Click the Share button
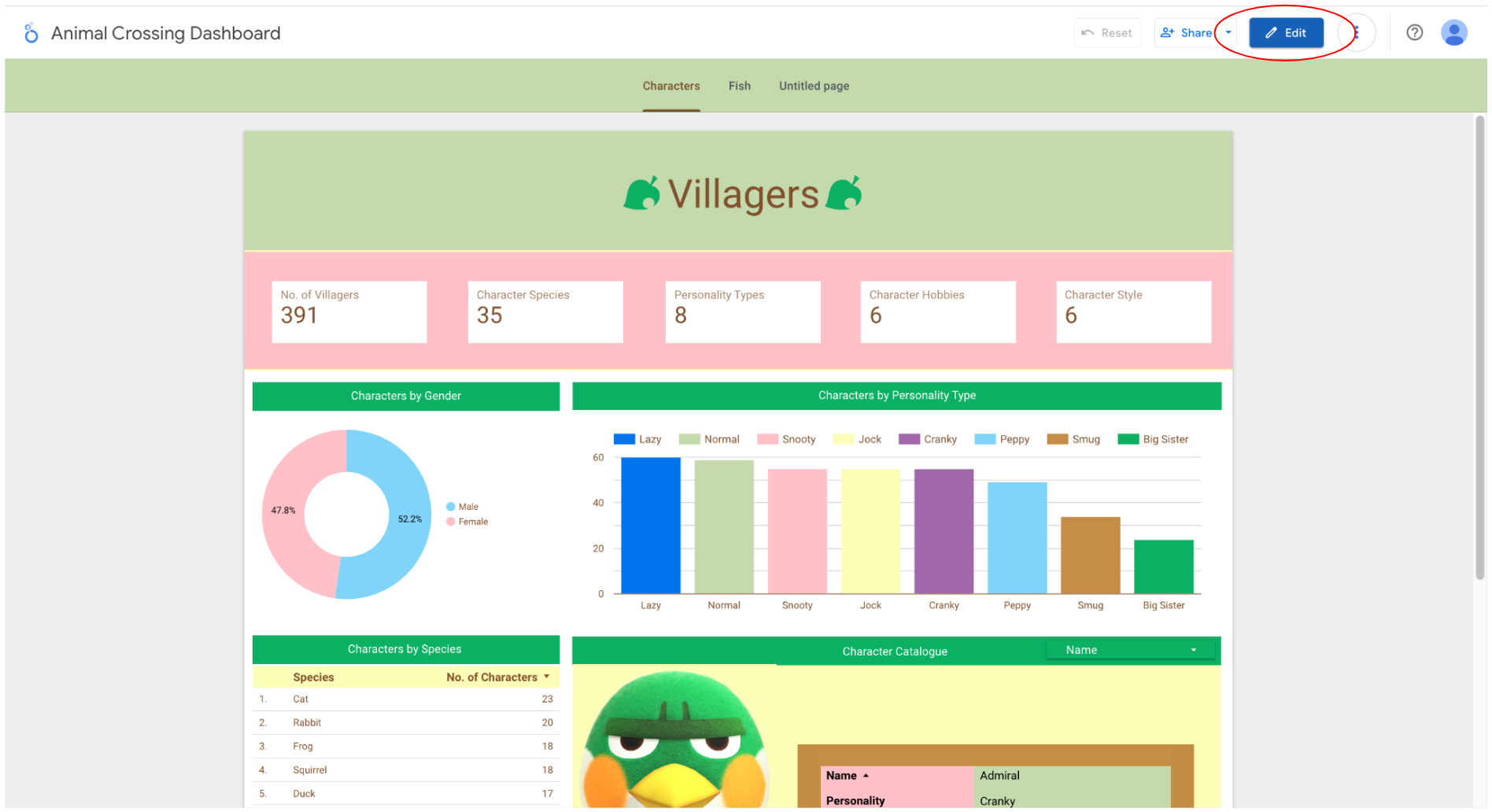 pos(1187,33)
